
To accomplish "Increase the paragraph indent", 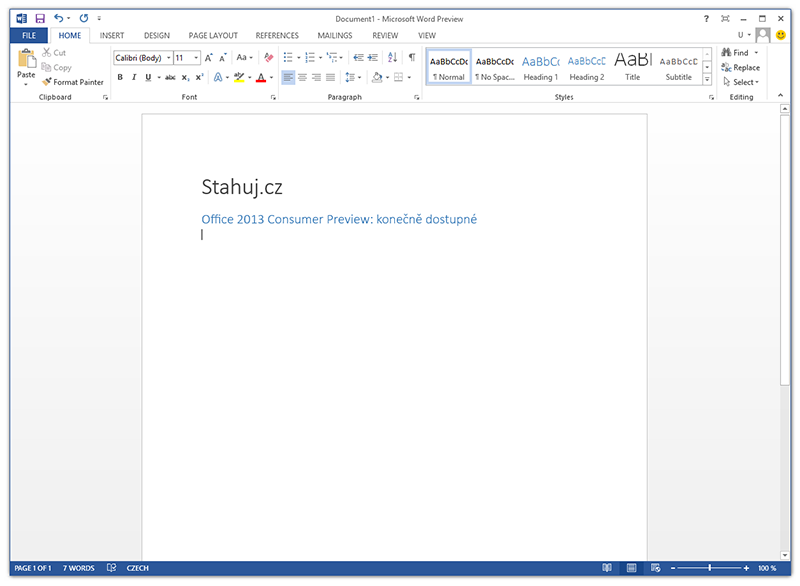I will [373, 58].
